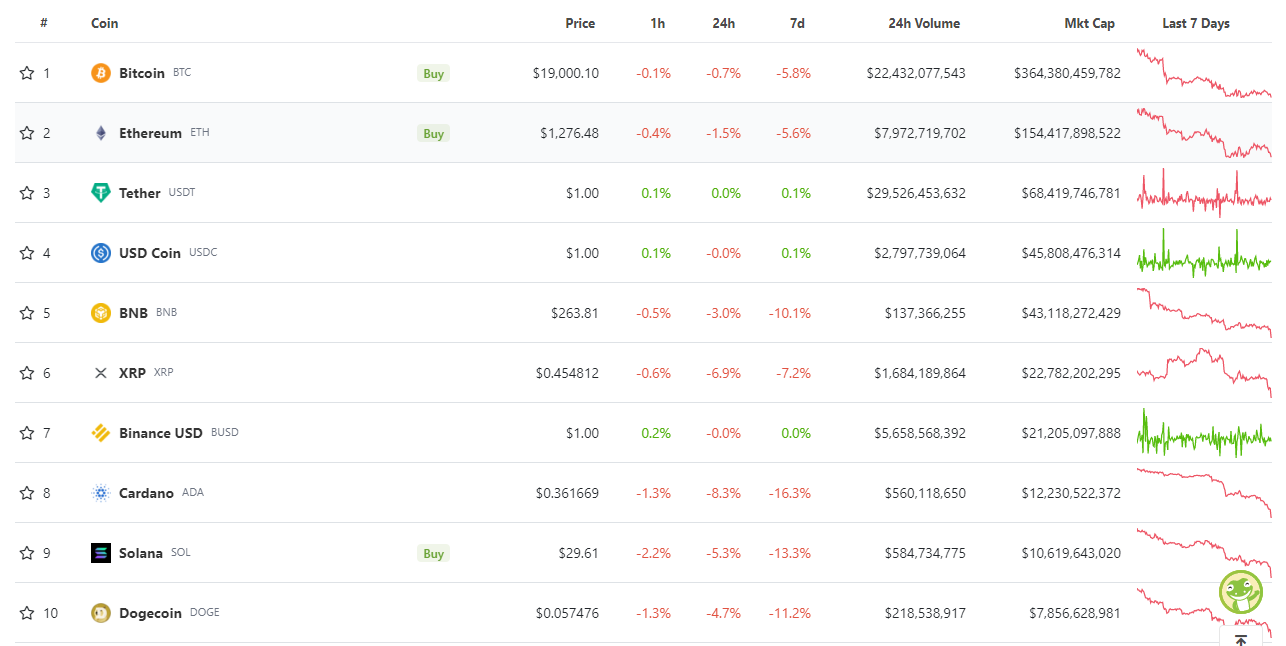Open USD Coin's green sparkline chart
The width and height of the screenshot is (1286, 646).
pyautogui.click(x=1204, y=253)
